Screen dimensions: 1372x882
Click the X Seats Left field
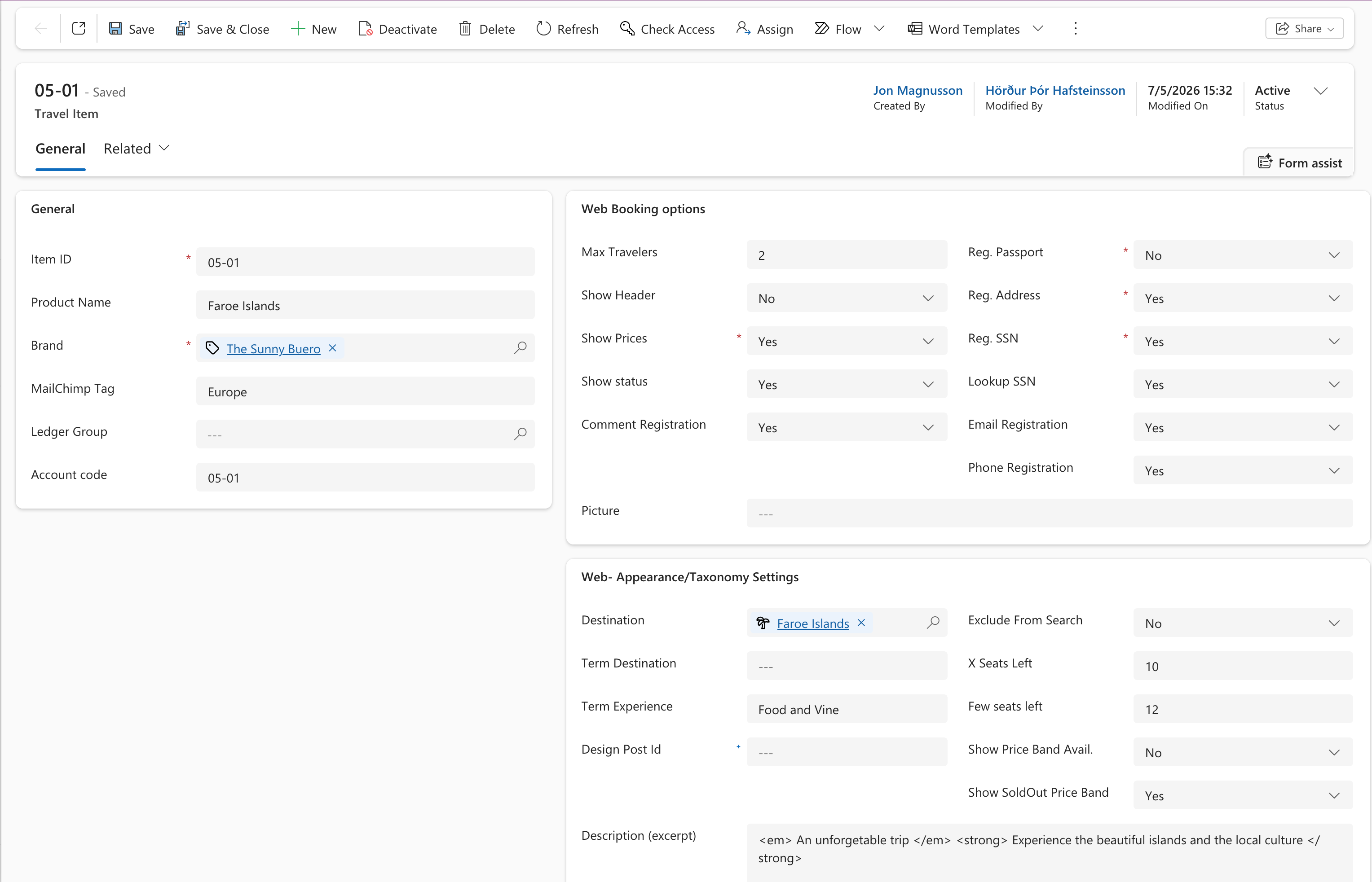pyautogui.click(x=1243, y=666)
